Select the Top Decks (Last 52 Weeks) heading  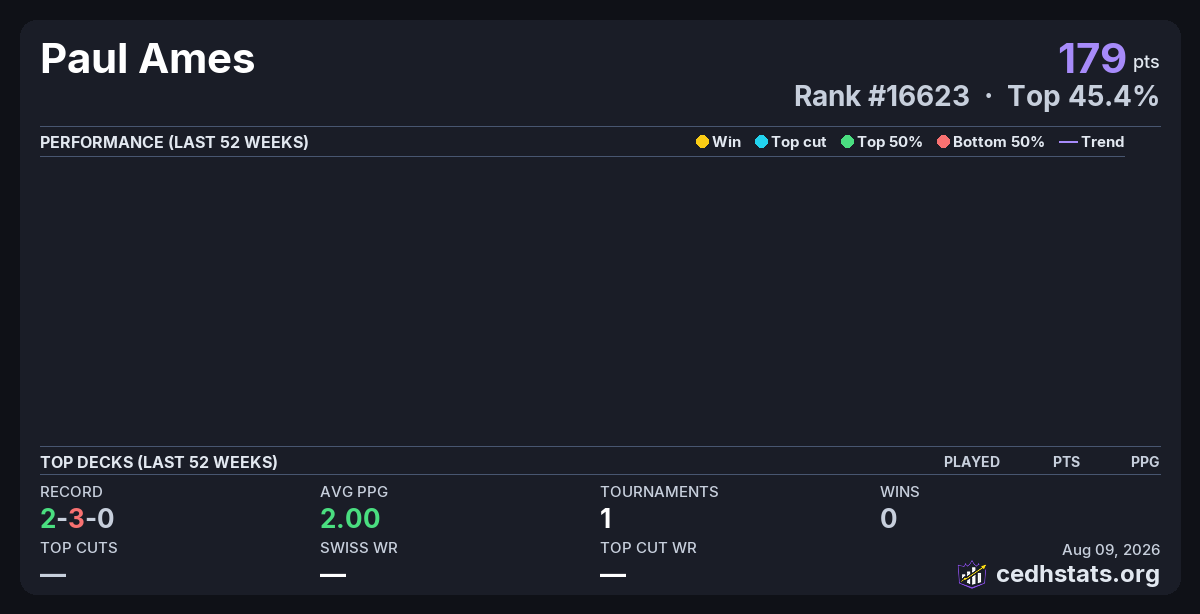tap(159, 462)
